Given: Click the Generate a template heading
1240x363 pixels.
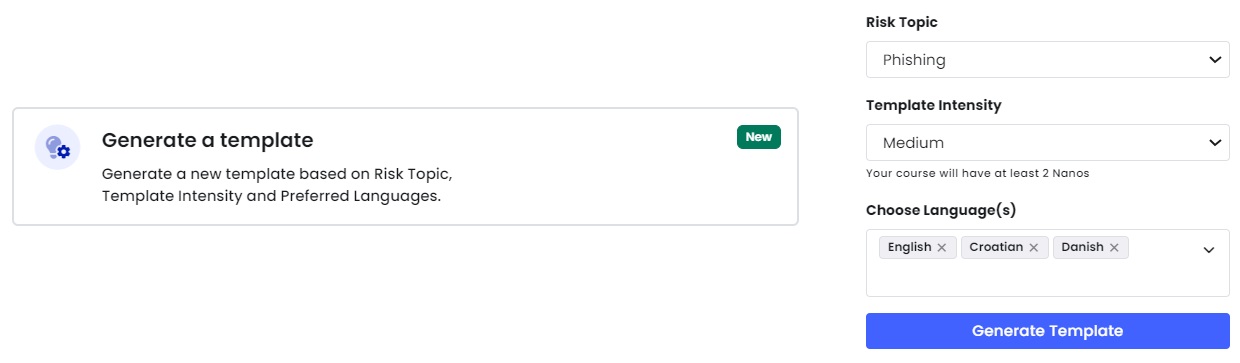Looking at the screenshot, I should 207,140.
